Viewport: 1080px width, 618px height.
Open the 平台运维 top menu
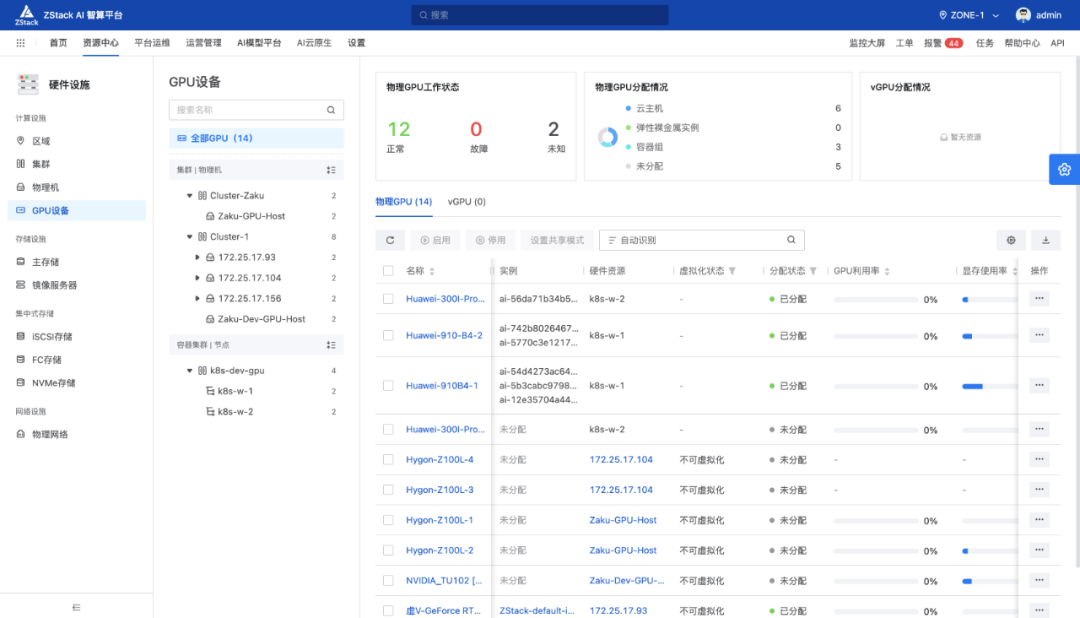coord(152,43)
